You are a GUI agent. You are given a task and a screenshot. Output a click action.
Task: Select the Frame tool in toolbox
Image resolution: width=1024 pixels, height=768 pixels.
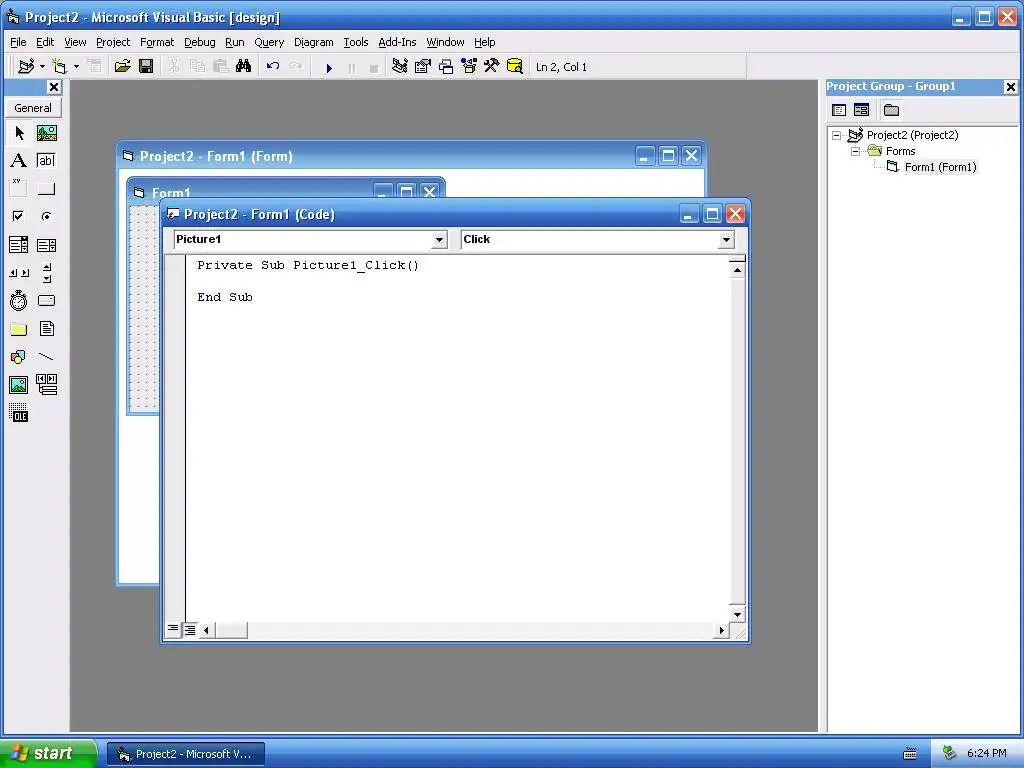(x=19, y=189)
